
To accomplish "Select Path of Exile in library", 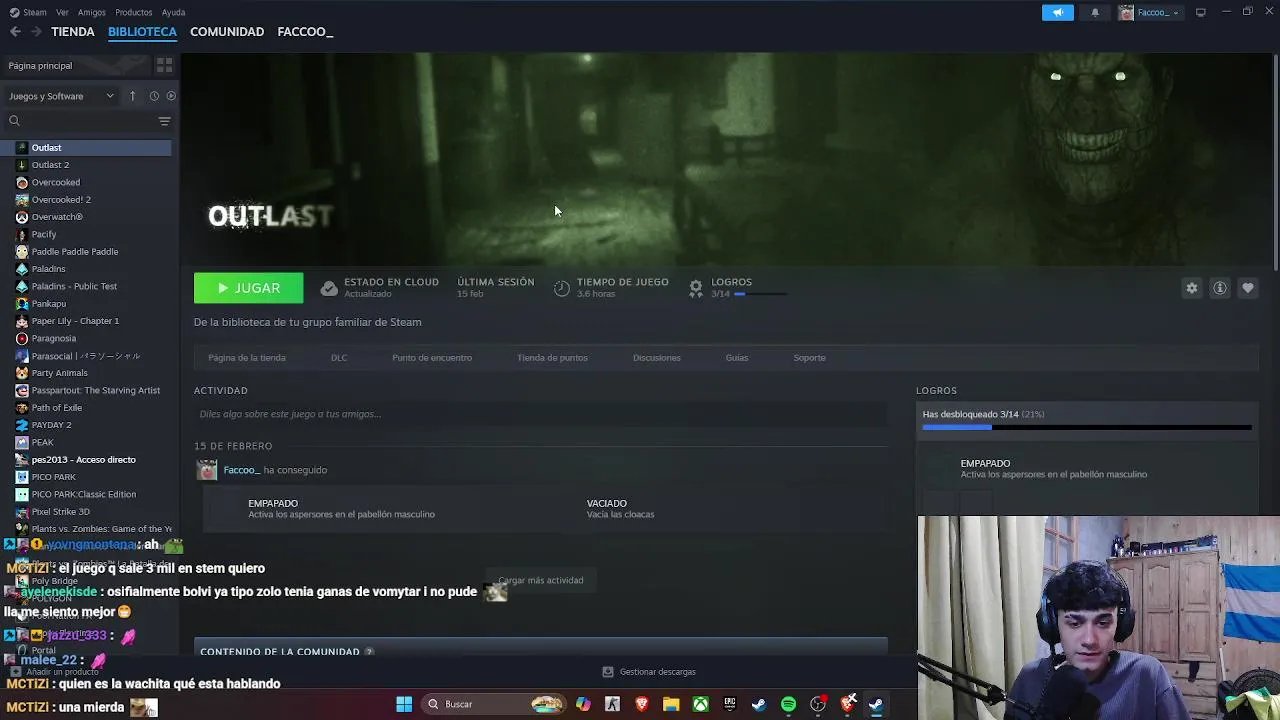I will point(56,408).
